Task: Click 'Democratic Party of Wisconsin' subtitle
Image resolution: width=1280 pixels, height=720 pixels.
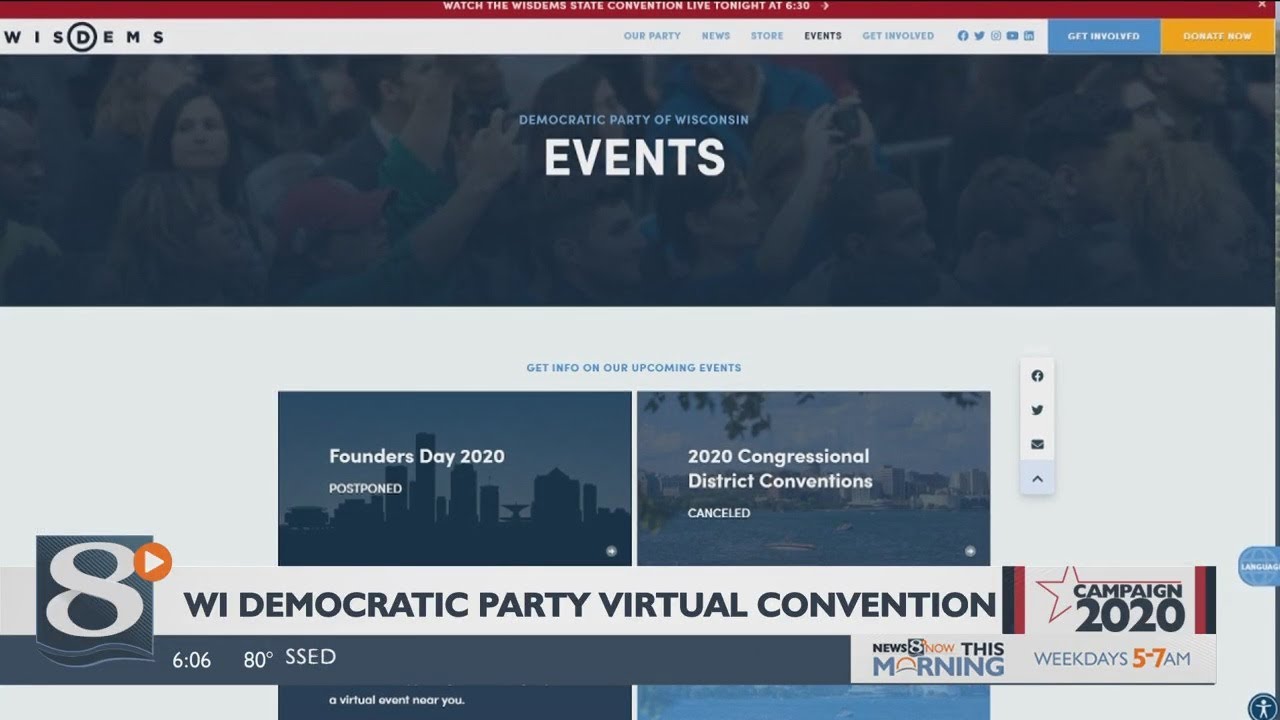Action: pyautogui.click(x=634, y=120)
